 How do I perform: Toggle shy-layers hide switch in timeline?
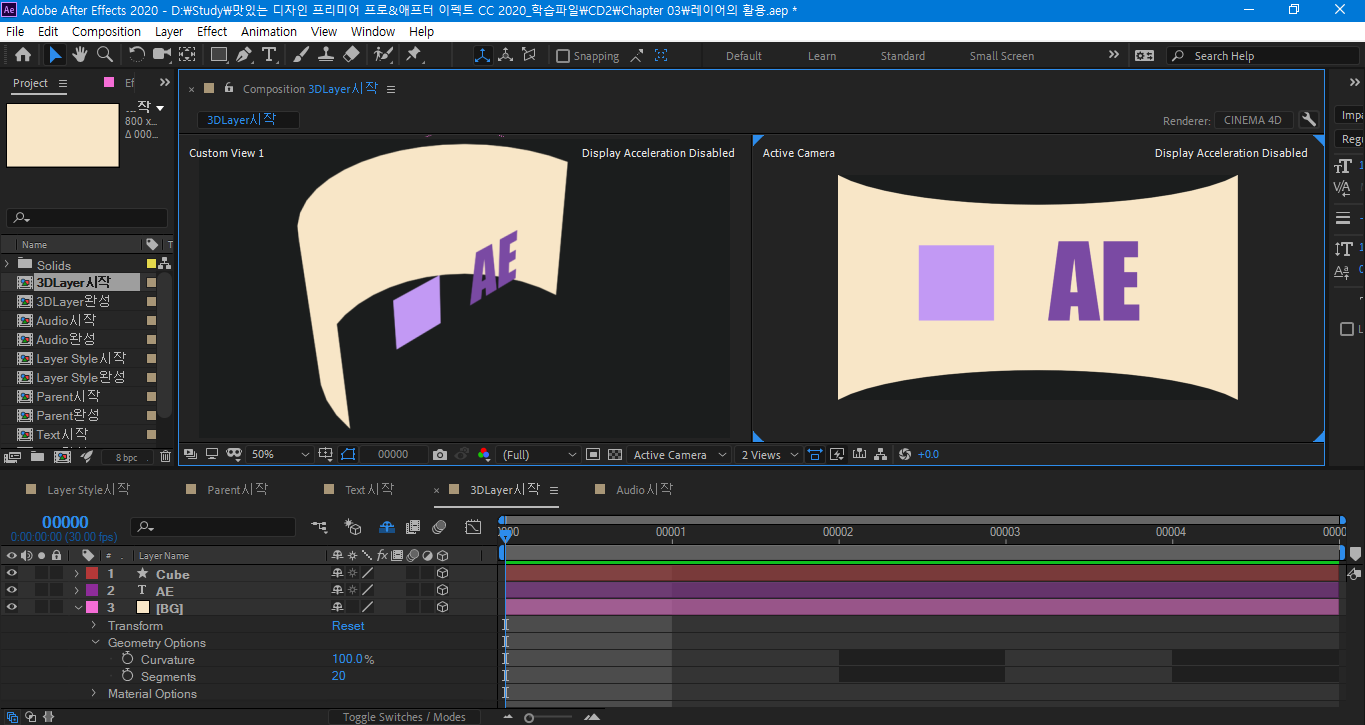(x=386, y=526)
